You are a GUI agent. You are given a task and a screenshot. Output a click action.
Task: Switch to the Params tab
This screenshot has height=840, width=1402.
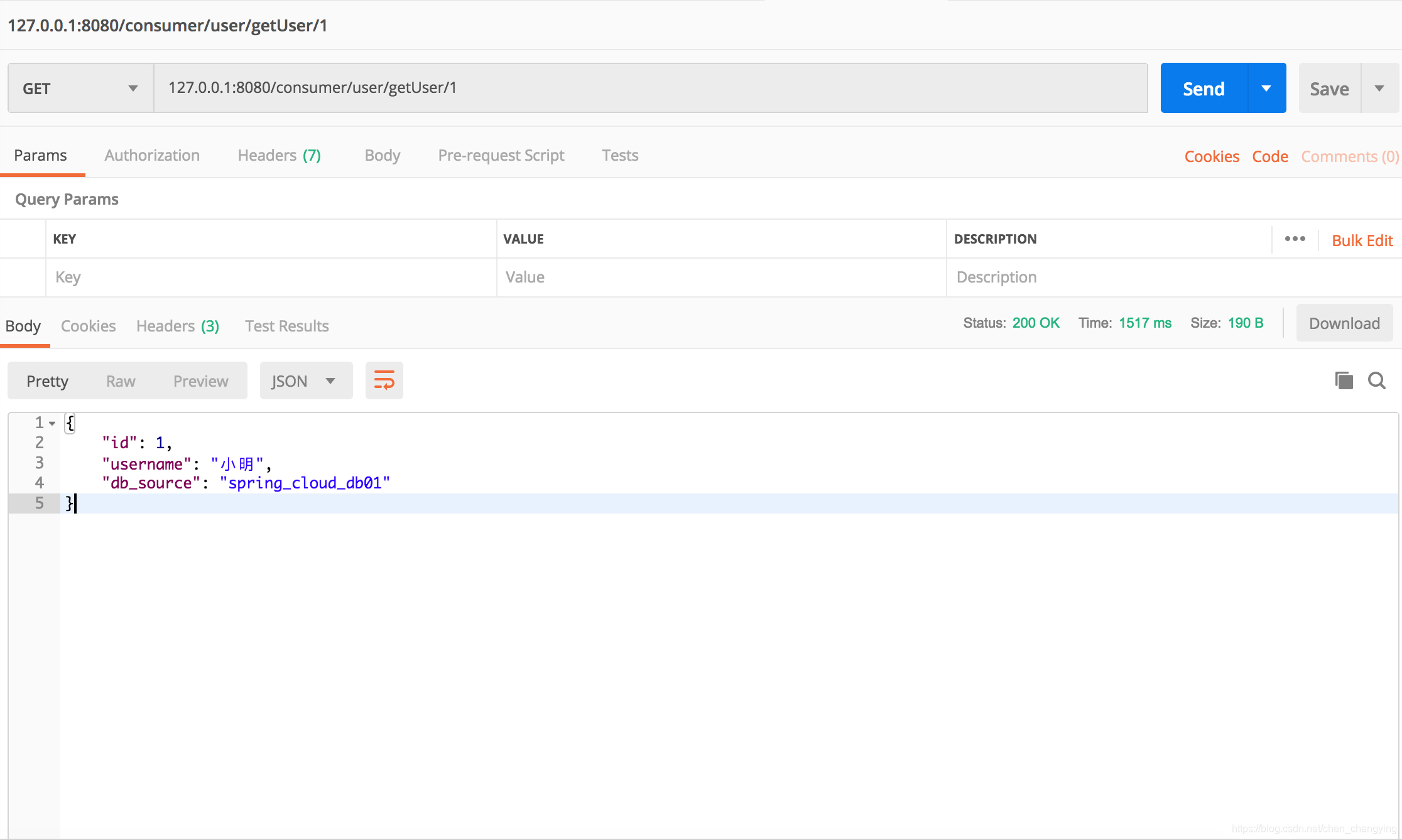(41, 155)
